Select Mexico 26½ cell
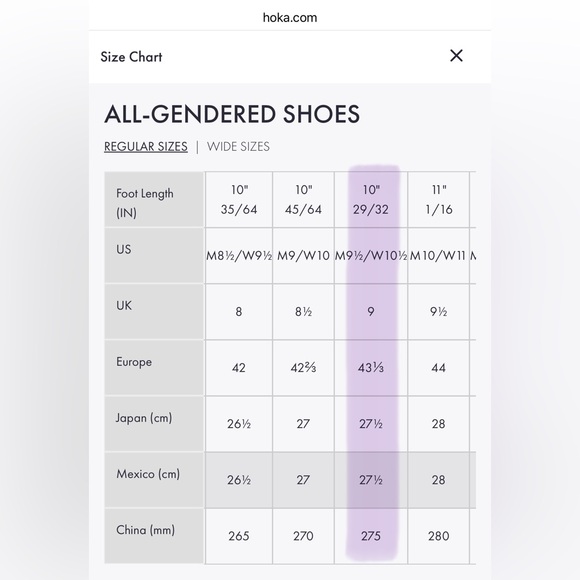The image size is (580, 580). [239, 480]
